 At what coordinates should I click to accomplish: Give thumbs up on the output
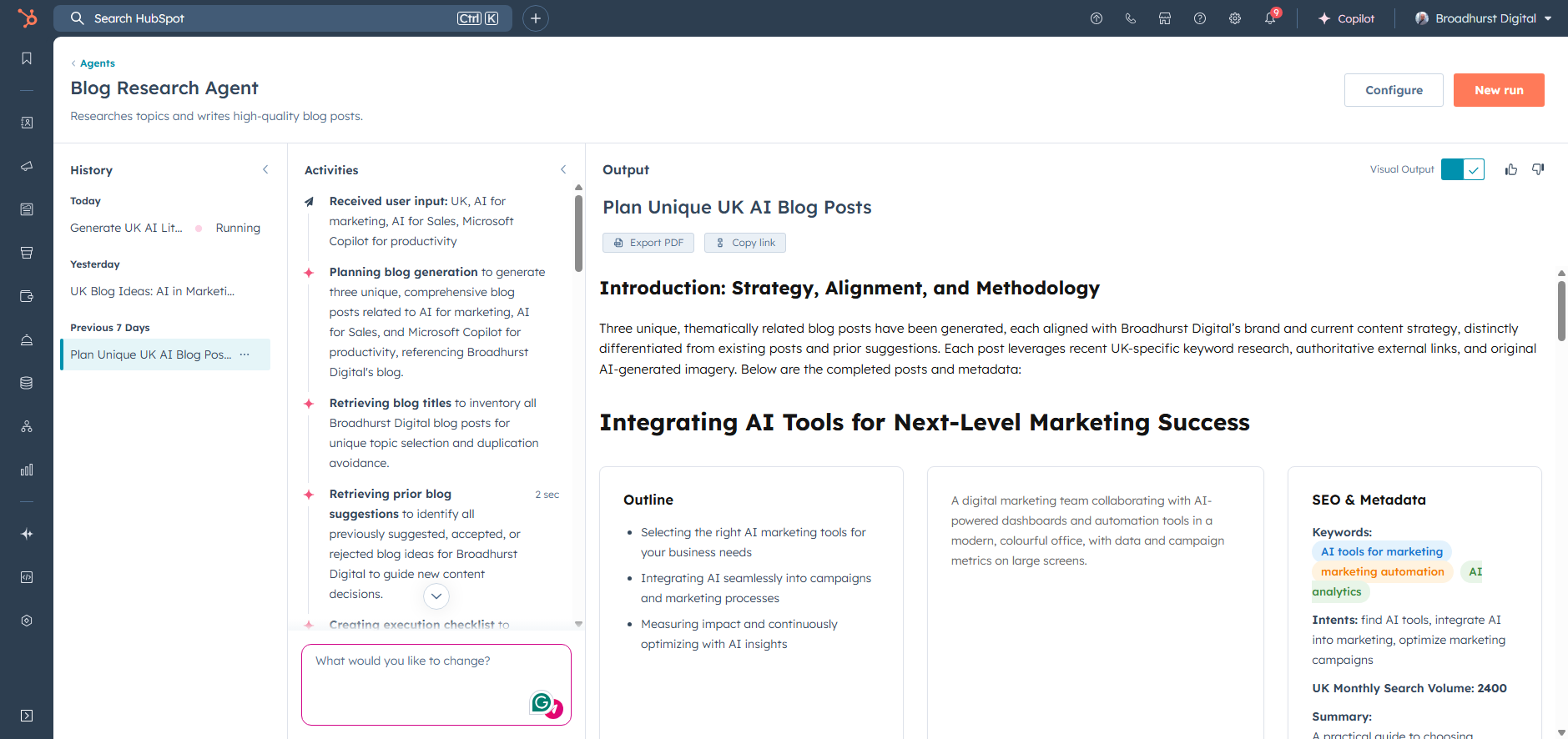[1511, 169]
